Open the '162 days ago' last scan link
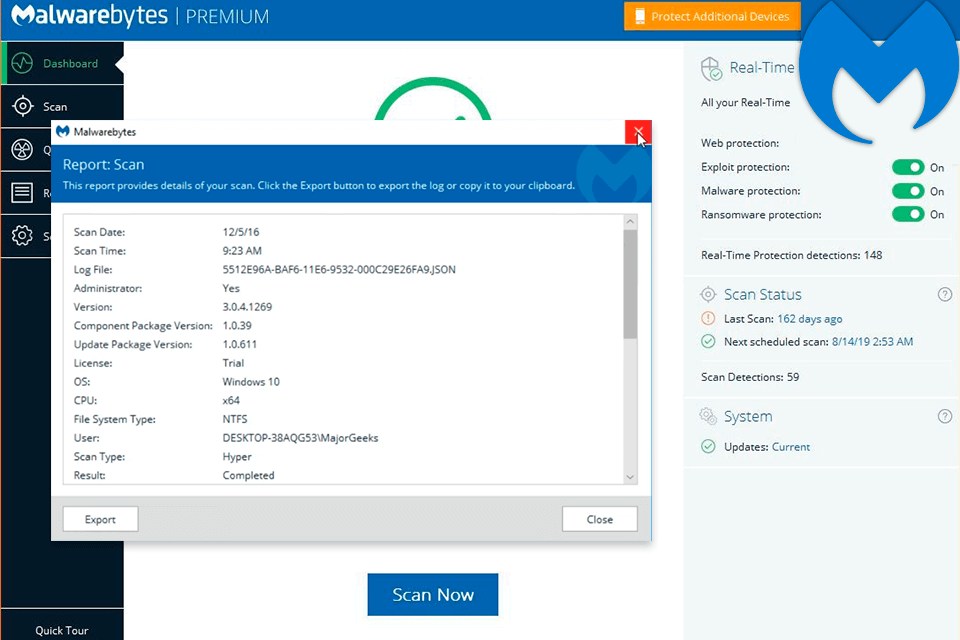 click(809, 319)
